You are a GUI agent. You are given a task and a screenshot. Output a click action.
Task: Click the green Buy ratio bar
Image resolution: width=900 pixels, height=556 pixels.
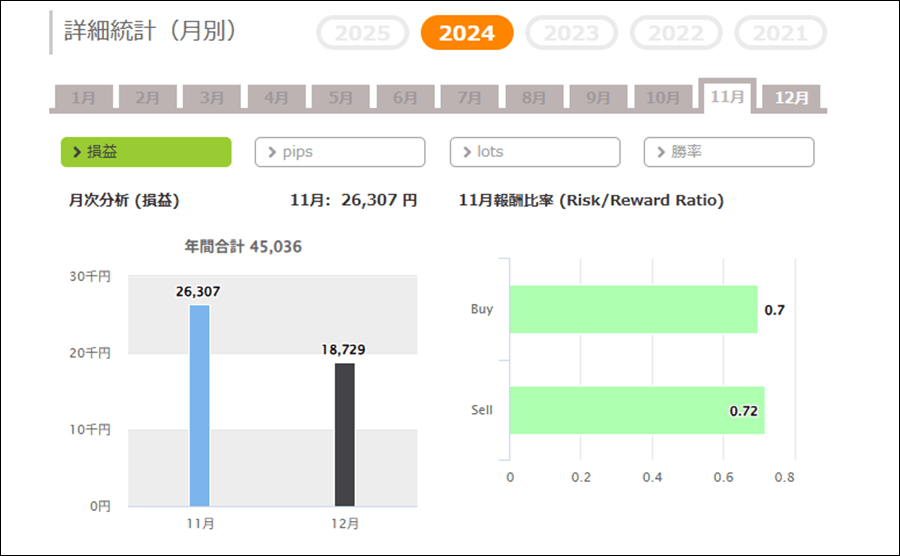click(633, 310)
